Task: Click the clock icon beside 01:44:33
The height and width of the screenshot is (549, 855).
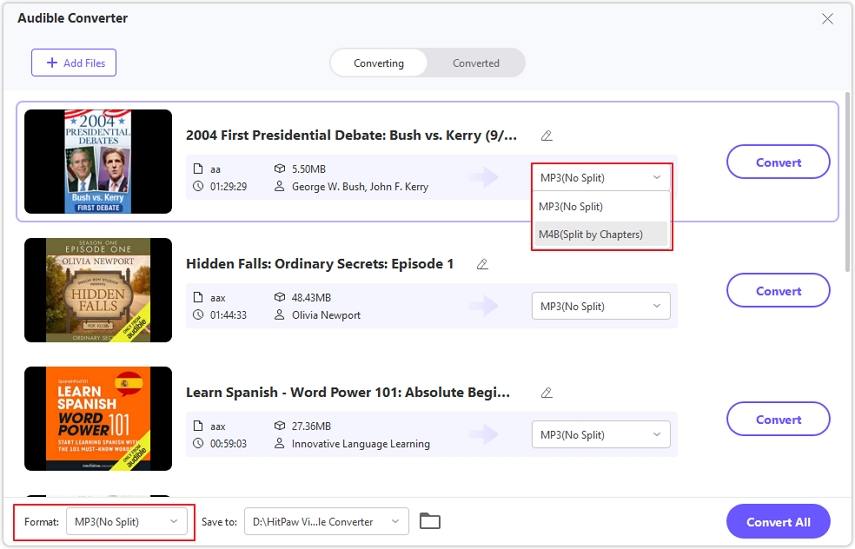Action: point(198,315)
